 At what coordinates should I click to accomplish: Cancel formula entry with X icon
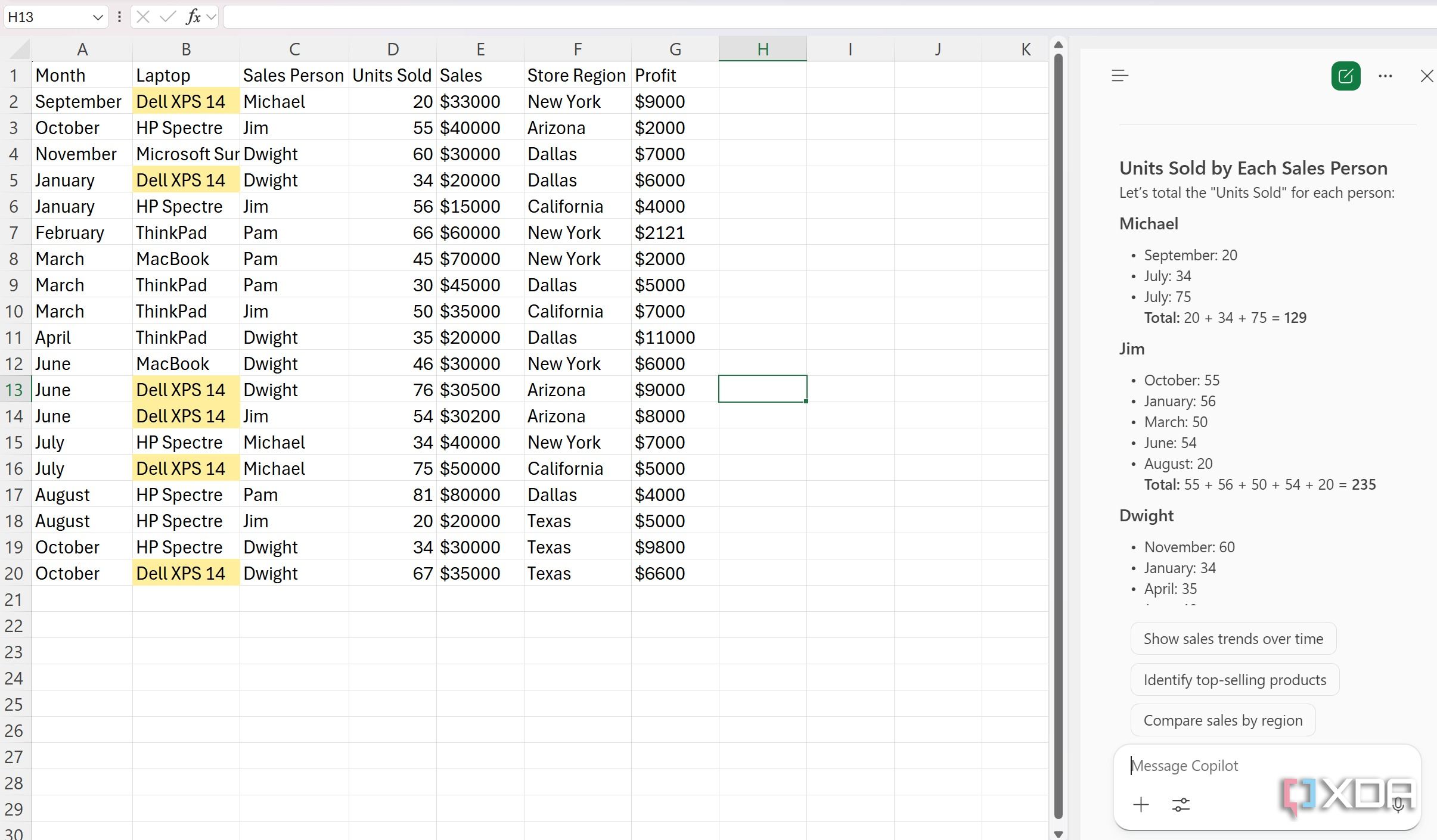(x=143, y=17)
